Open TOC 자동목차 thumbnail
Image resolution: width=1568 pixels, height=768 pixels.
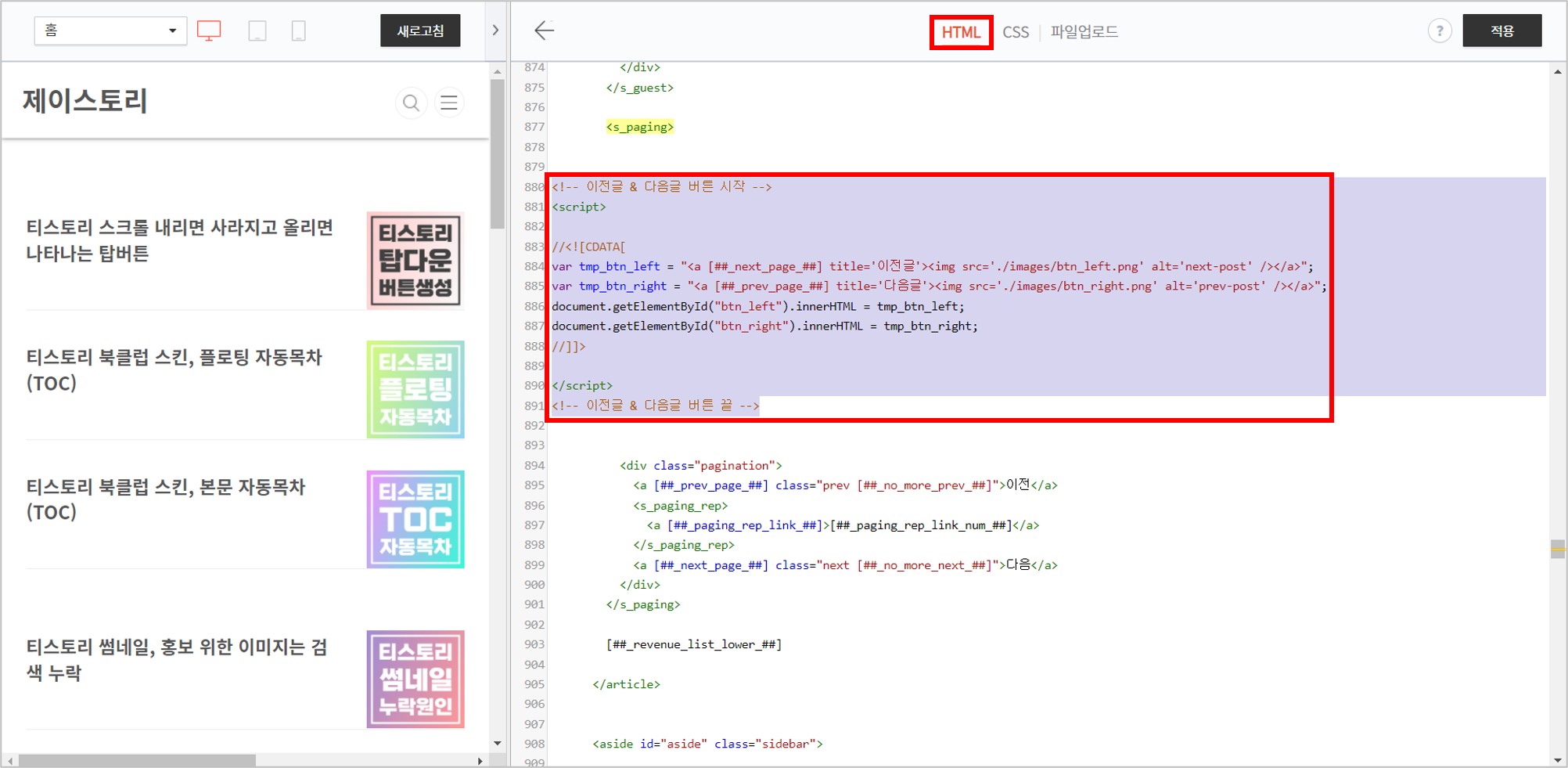pos(415,519)
